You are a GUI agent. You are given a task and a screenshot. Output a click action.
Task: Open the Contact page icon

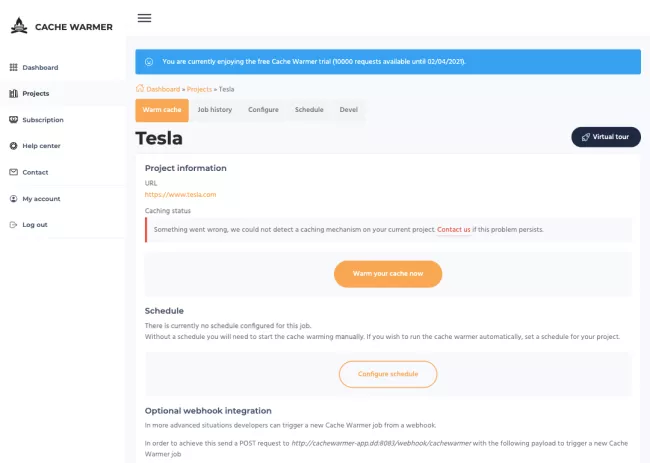[13, 172]
